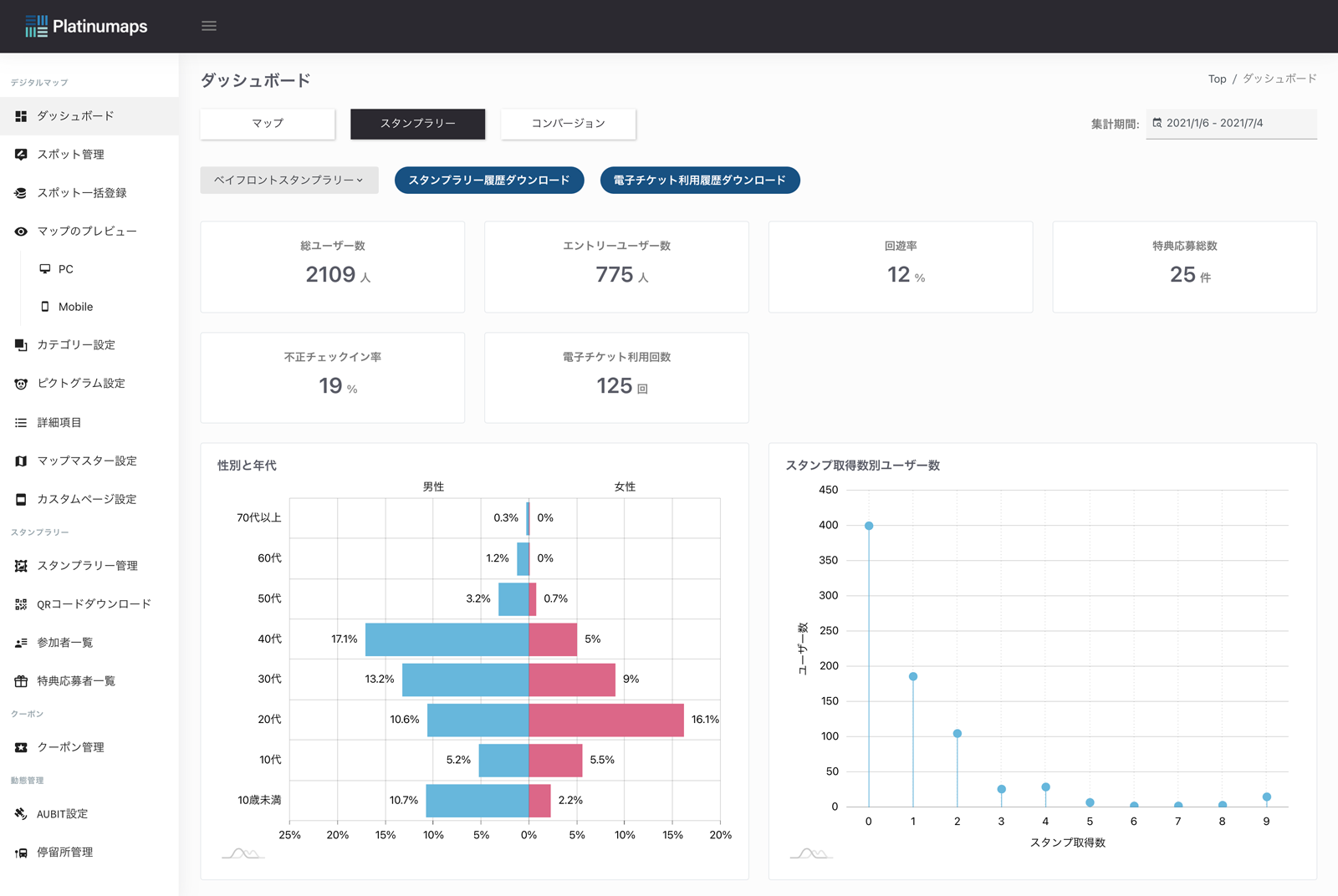
Task: Open クーポン管理 ticket icon
Action: coord(21,747)
